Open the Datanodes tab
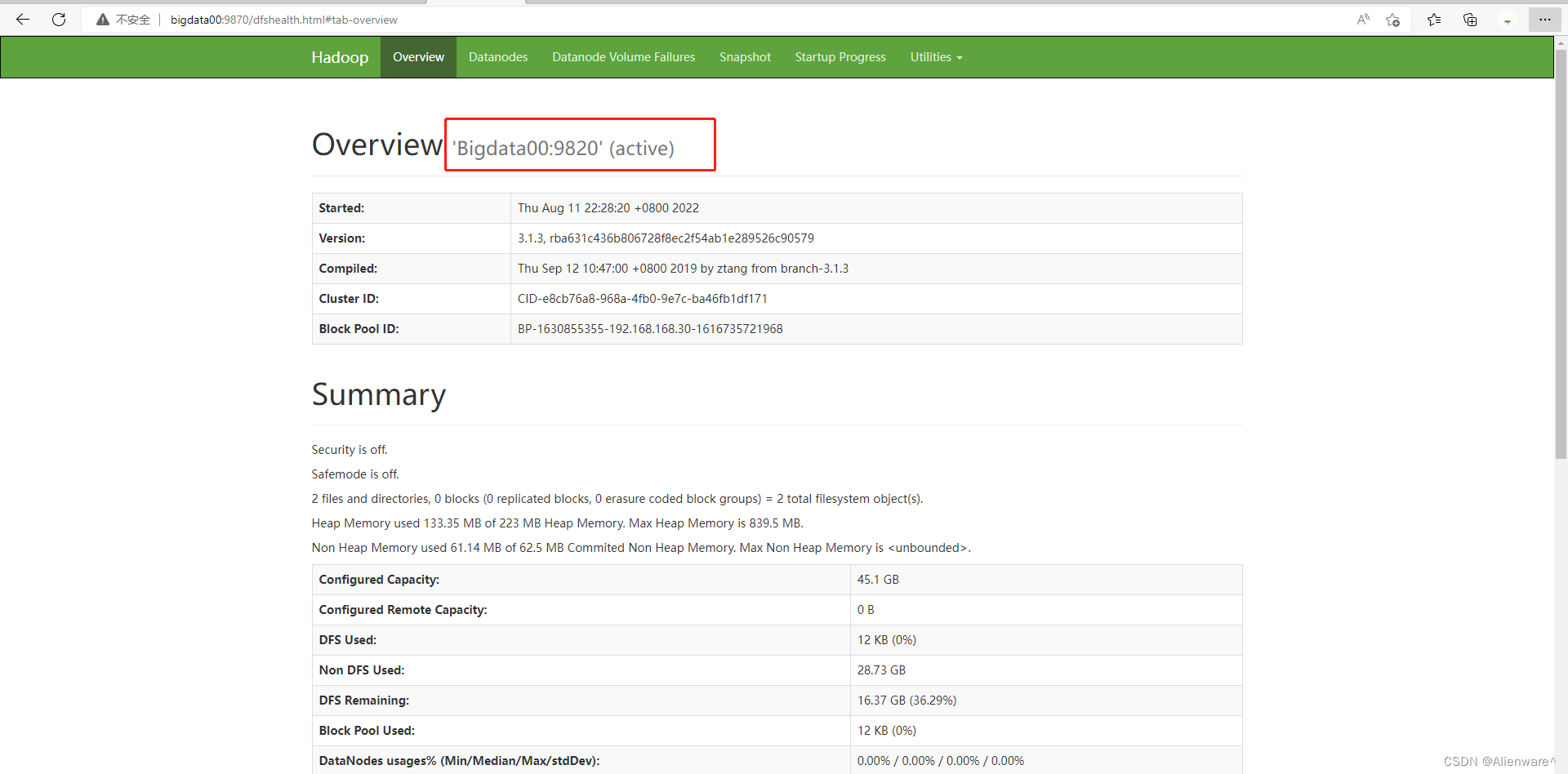Viewport: 1568px width, 774px height. 498,57
